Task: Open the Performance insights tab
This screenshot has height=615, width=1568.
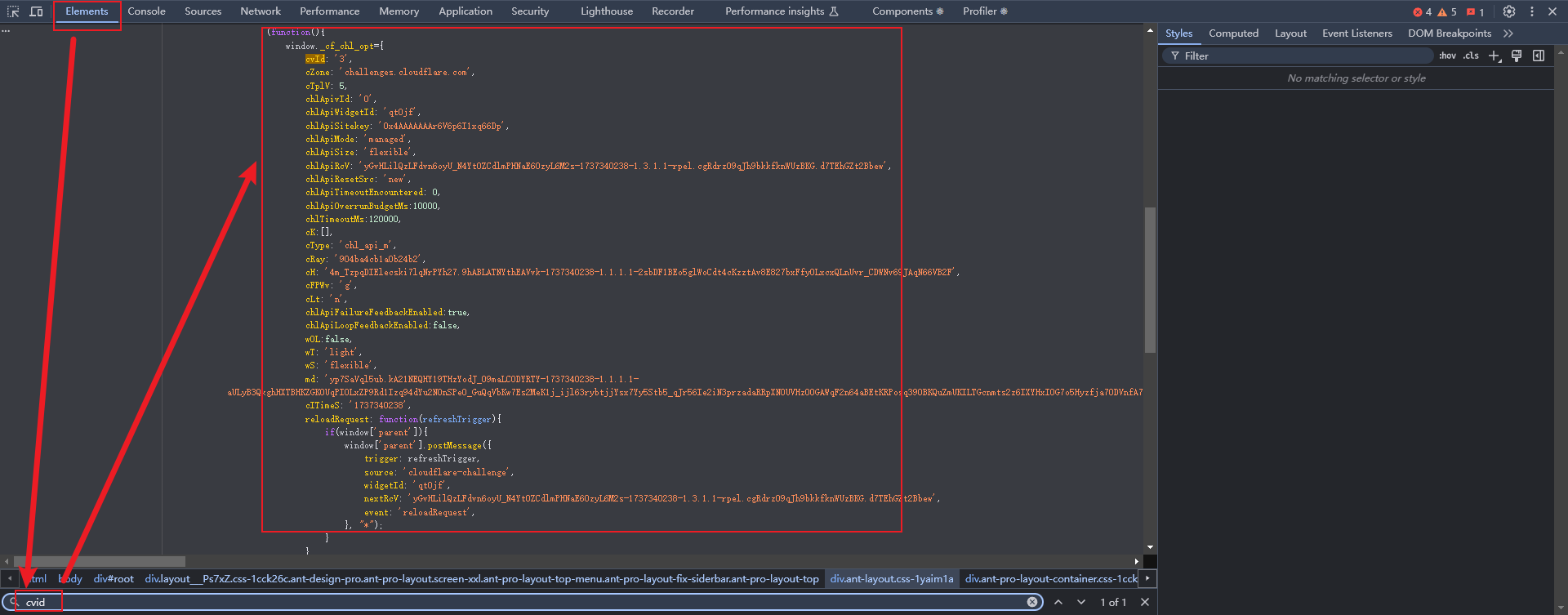Action: tap(782, 11)
